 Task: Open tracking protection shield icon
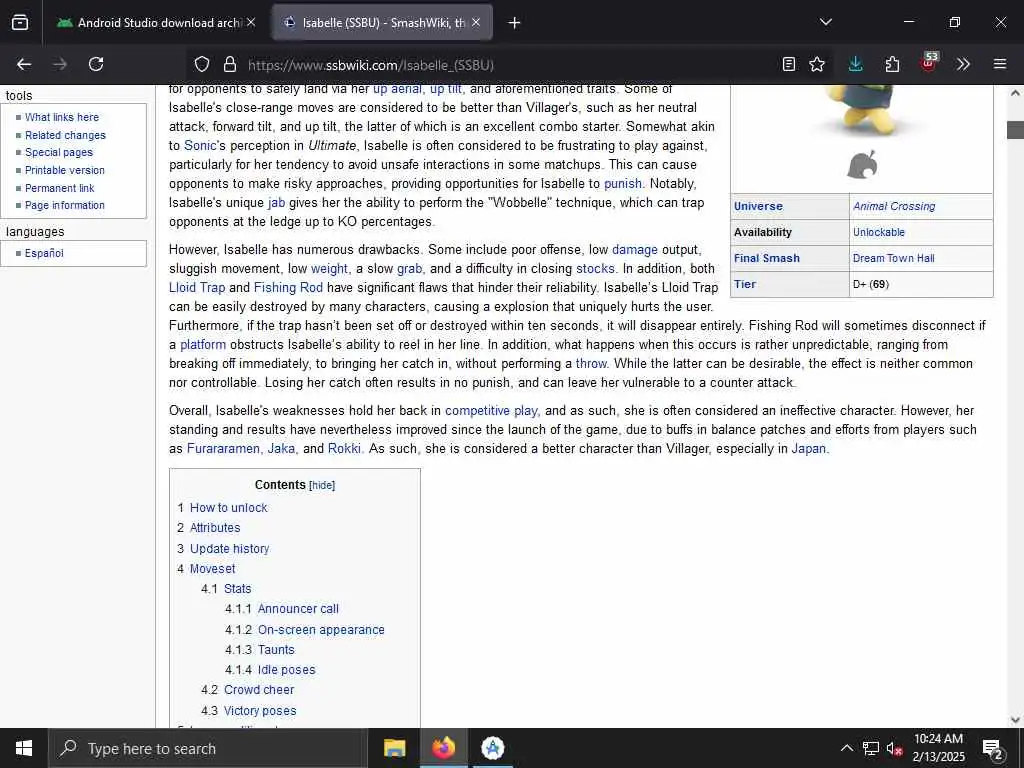pyautogui.click(x=202, y=64)
